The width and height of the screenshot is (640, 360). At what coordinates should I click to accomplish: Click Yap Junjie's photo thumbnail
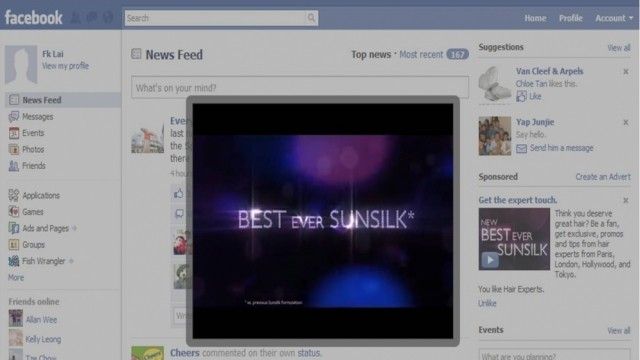click(495, 136)
